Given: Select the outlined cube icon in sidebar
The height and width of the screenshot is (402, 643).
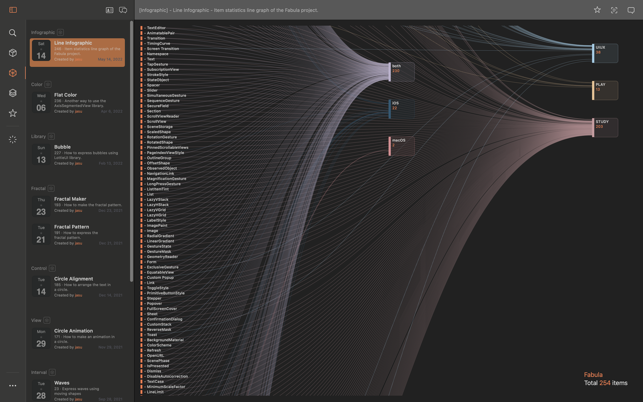Looking at the screenshot, I should (13, 53).
